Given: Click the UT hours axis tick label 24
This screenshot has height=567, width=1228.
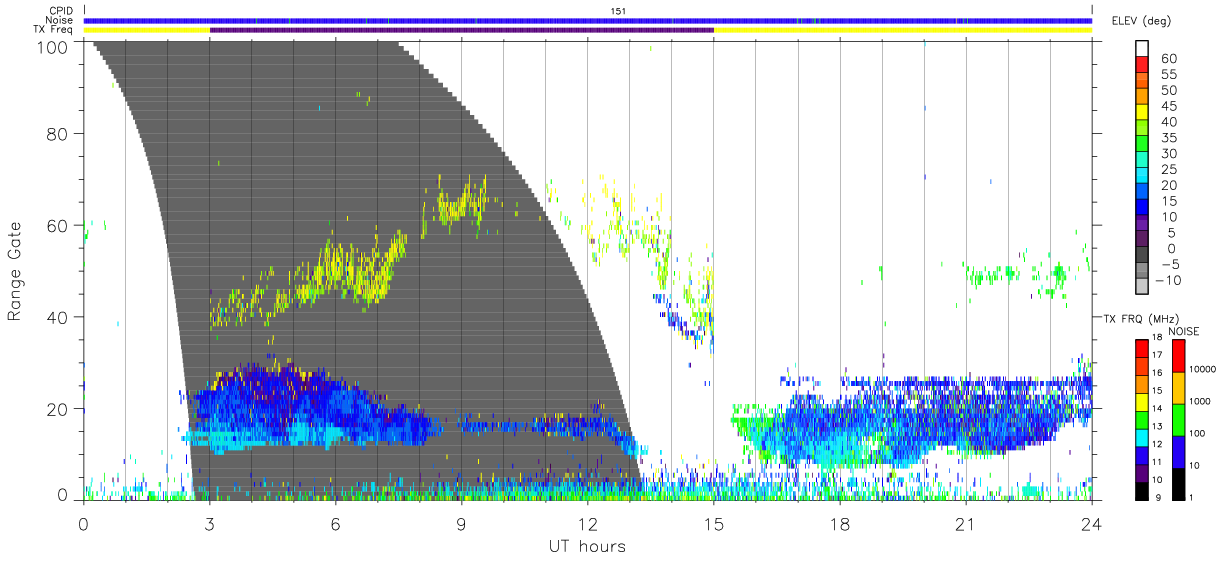Looking at the screenshot, I should pyautogui.click(x=1091, y=523).
